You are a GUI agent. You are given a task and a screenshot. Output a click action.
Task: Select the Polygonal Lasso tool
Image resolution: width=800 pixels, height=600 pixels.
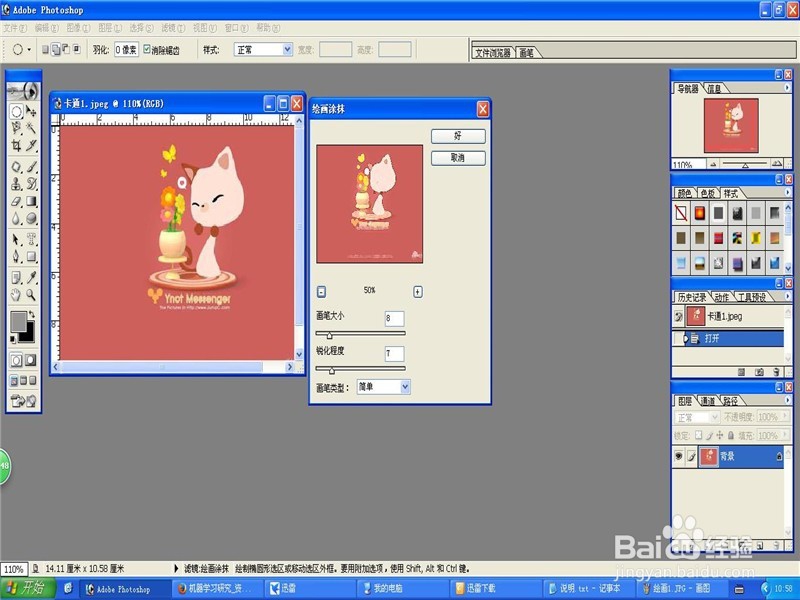[16, 128]
